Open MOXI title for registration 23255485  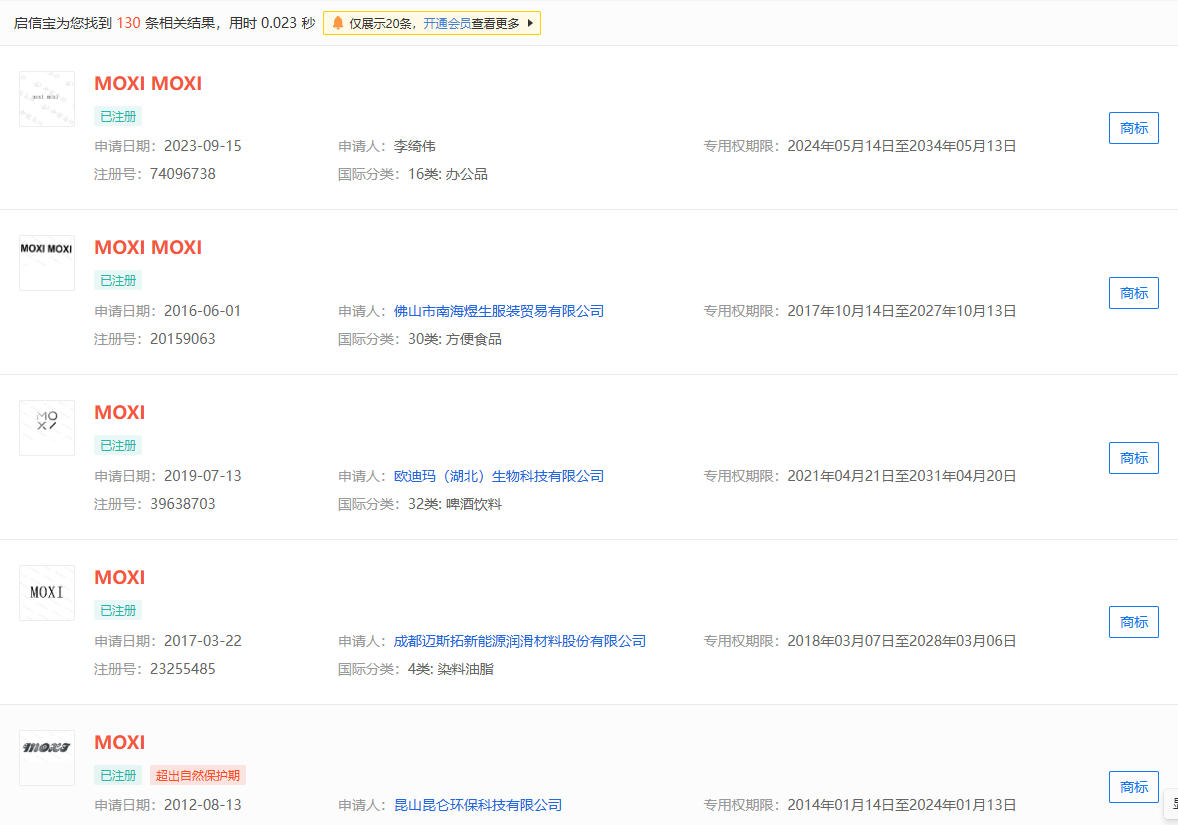120,578
